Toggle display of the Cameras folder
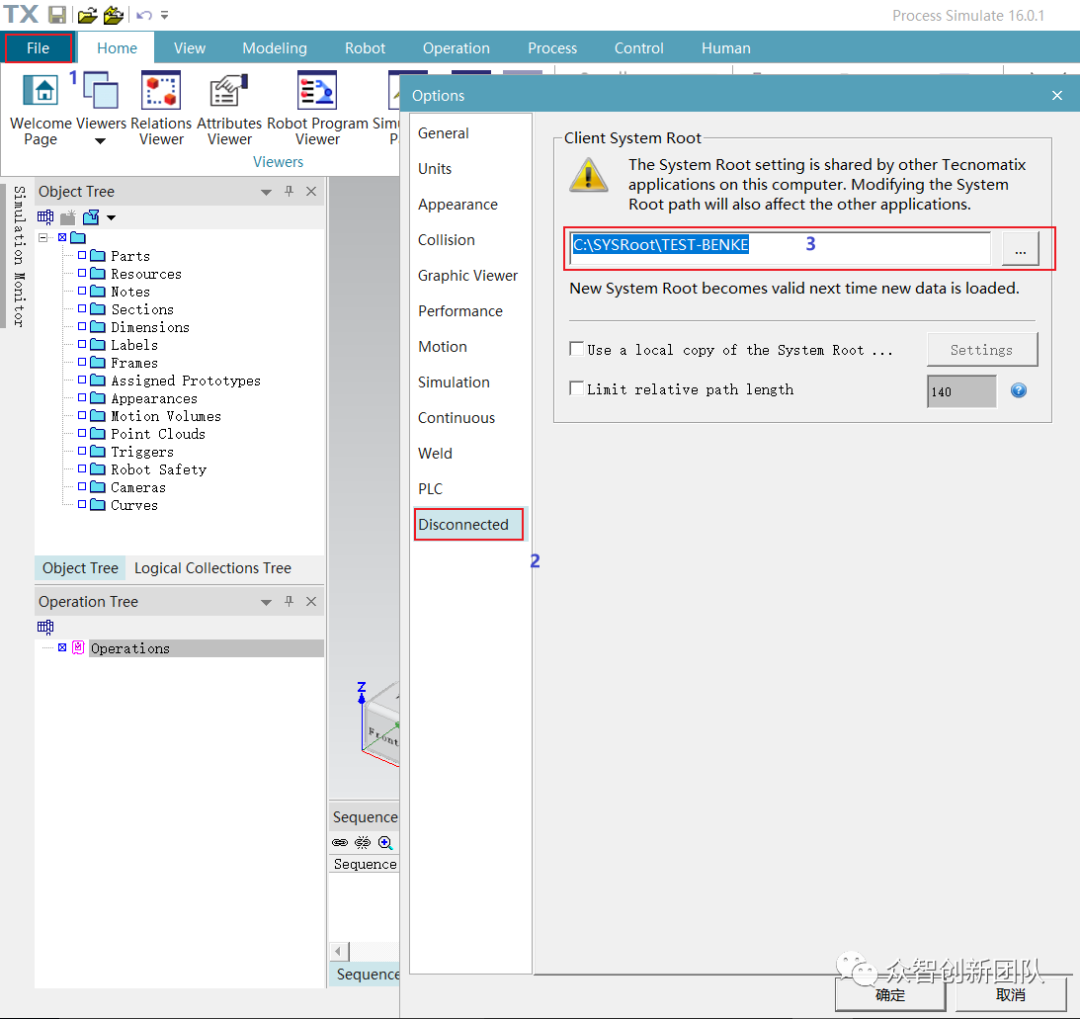 82,486
